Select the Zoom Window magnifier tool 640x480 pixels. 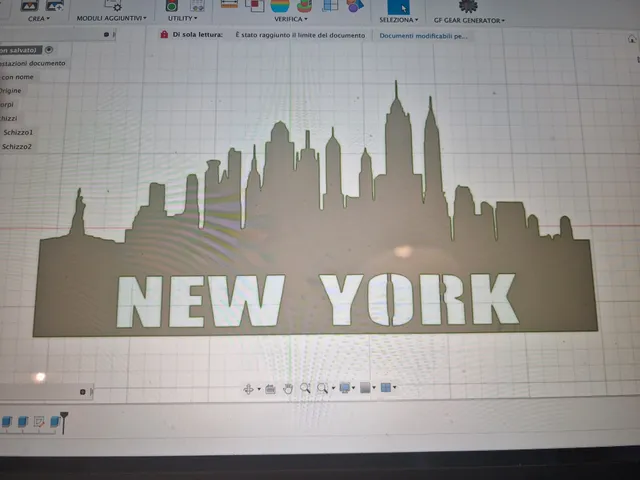click(322, 388)
